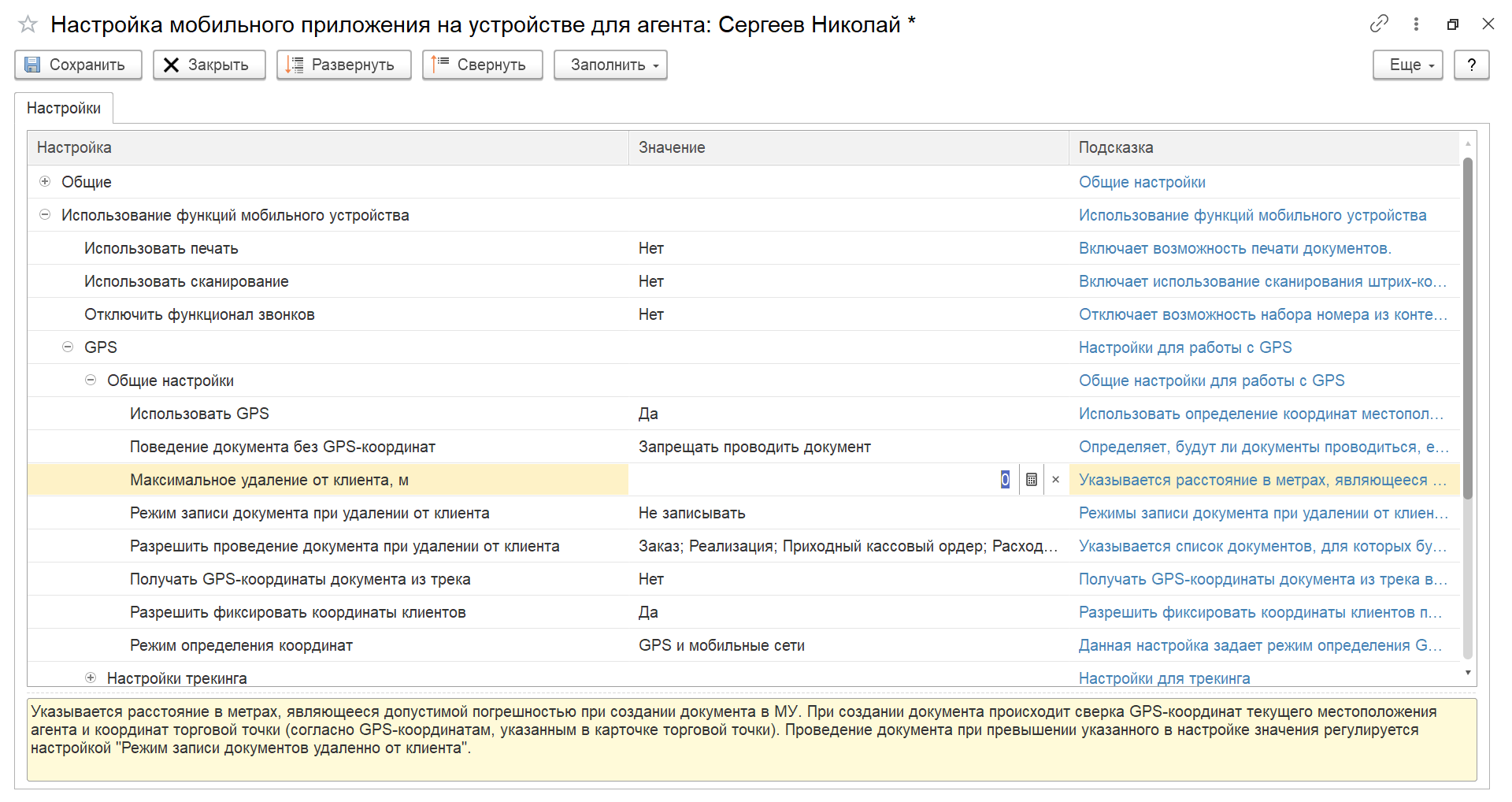Click hint Настройки для трекинга
Image resolution: width=1512 pixels, height=802 pixels.
click(1164, 678)
